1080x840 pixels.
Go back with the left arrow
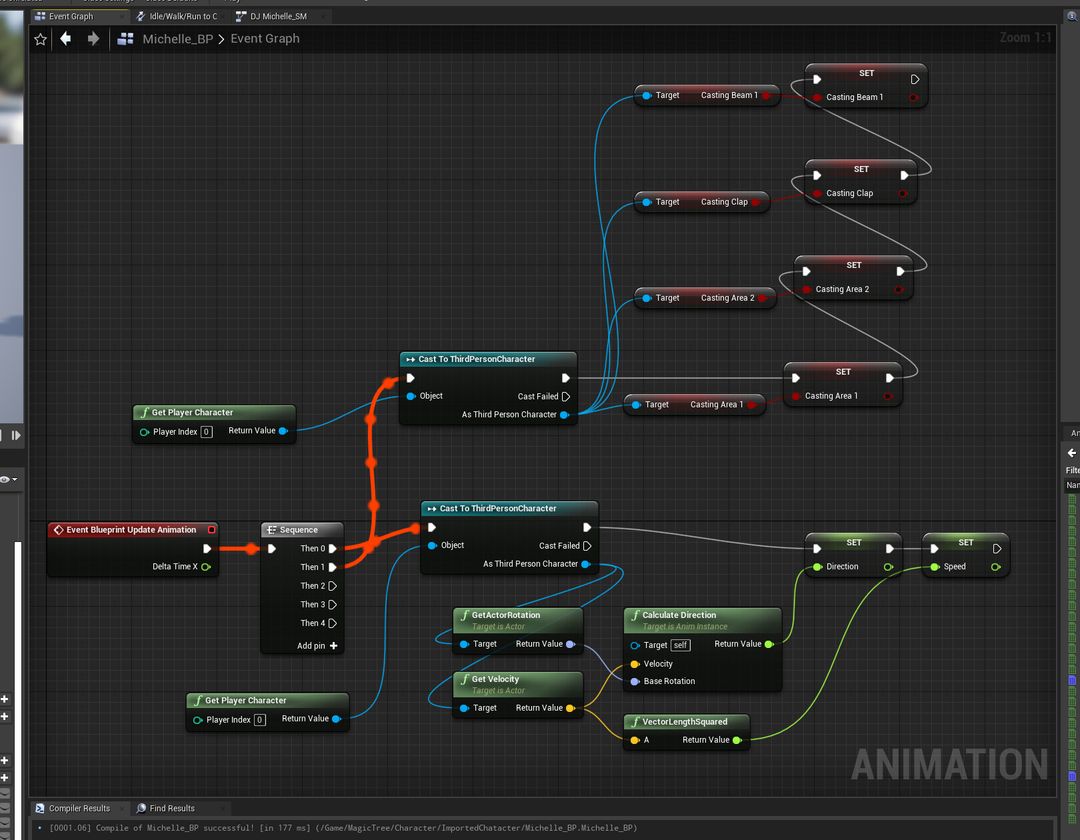click(x=65, y=39)
